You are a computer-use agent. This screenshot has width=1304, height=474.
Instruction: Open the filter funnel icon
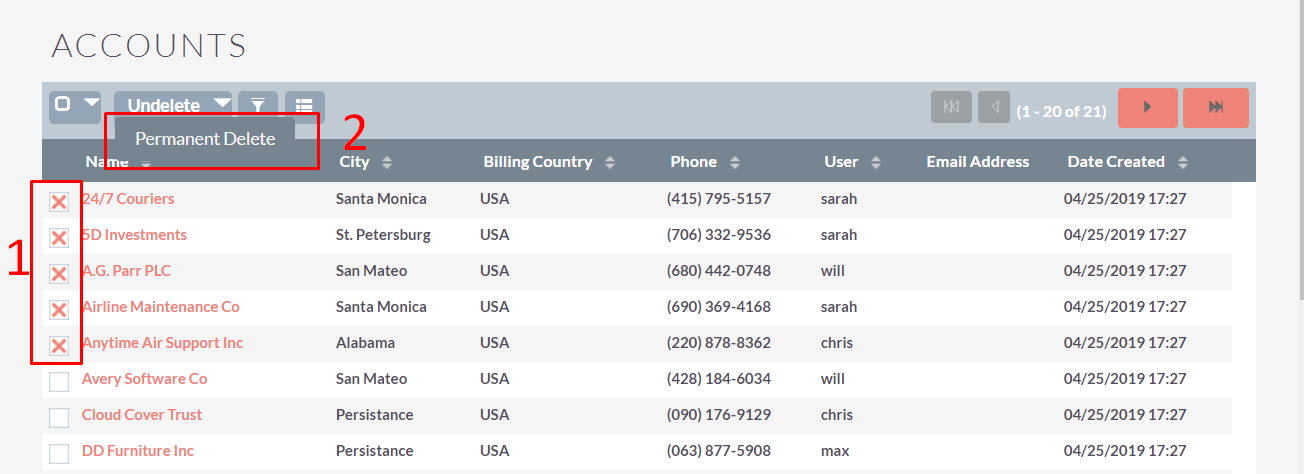click(258, 105)
